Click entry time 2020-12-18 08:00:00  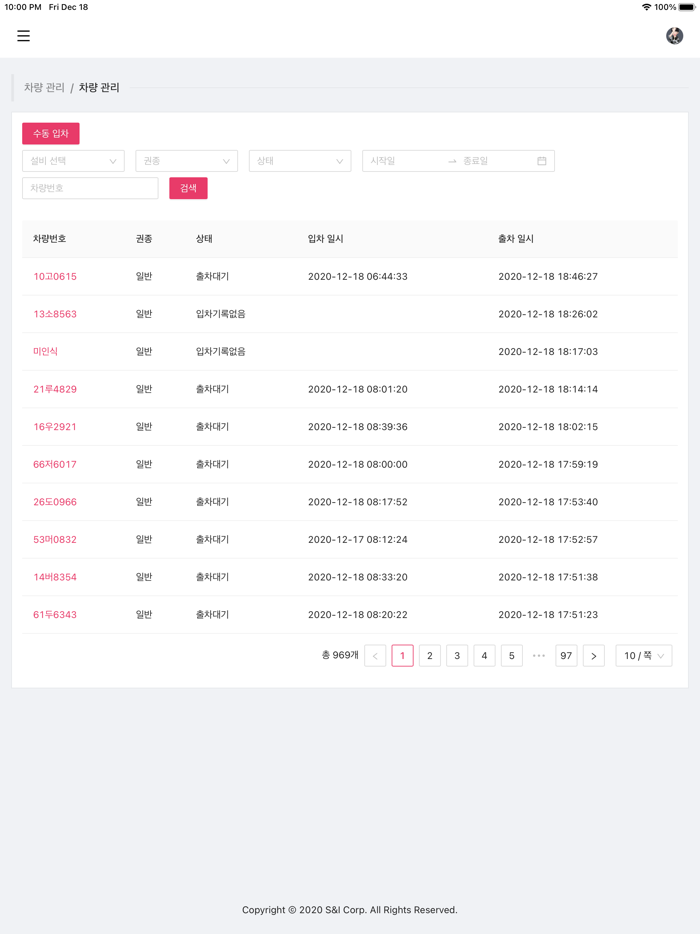[357, 464]
